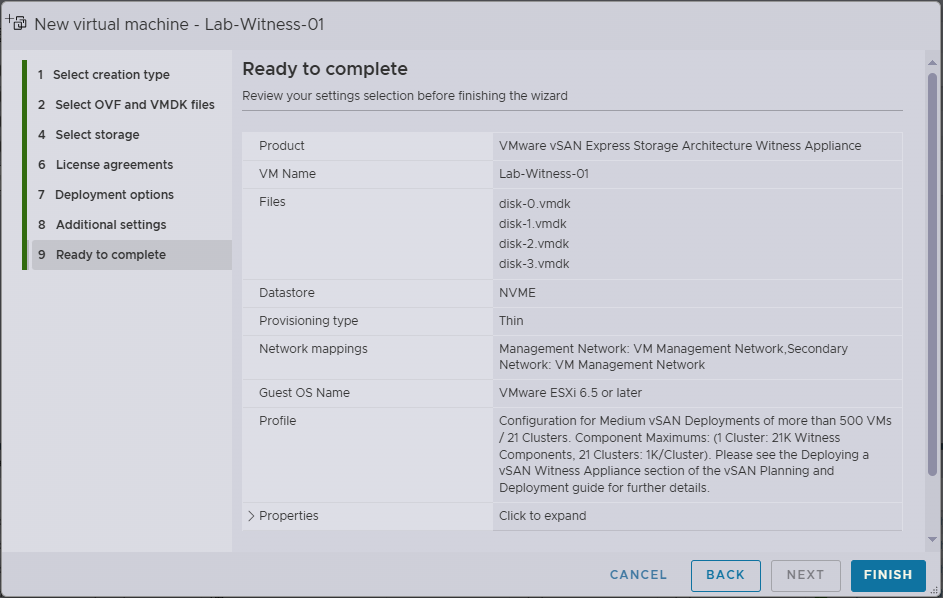This screenshot has width=943, height=598.
Task: Click the scrollbar down arrow
Action: 932,539
